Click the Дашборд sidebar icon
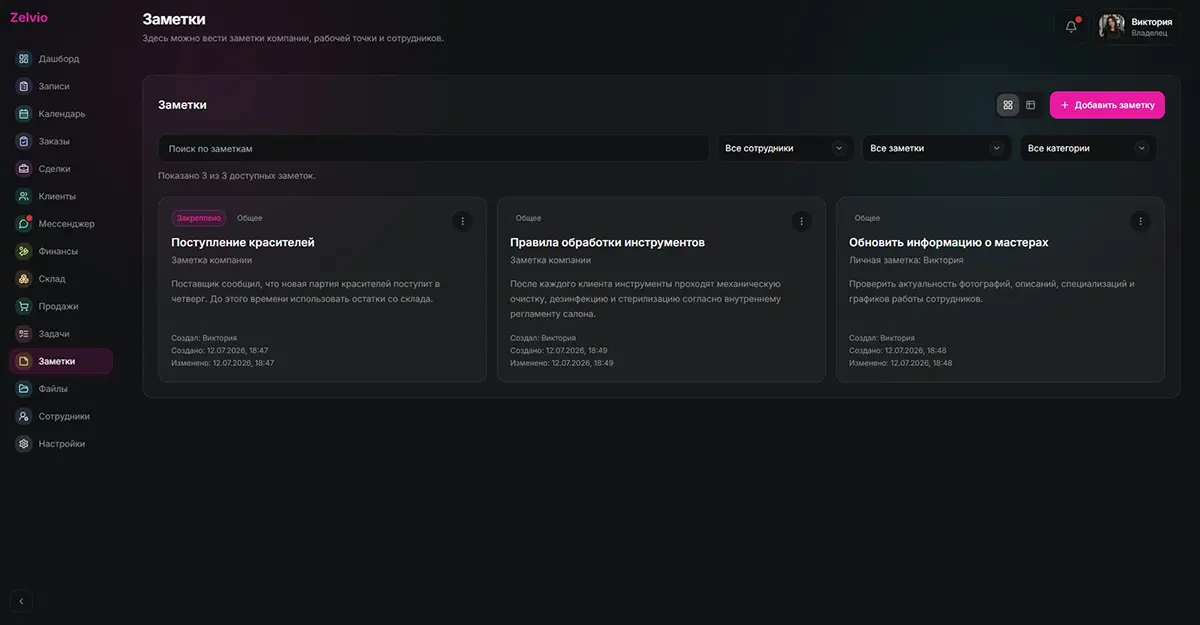 (x=24, y=59)
